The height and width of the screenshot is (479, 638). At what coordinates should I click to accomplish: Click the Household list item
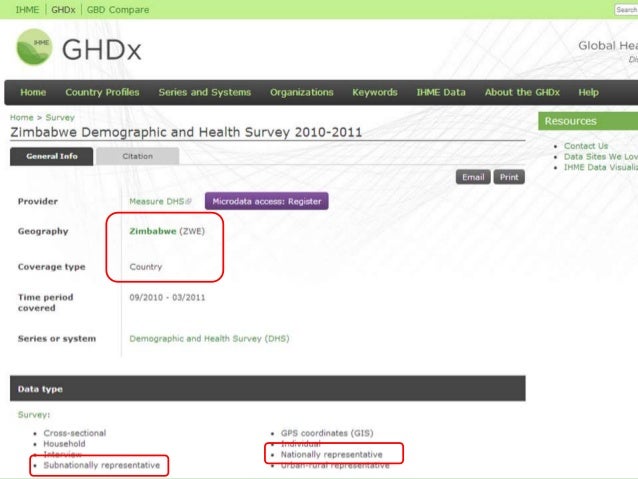(64, 444)
